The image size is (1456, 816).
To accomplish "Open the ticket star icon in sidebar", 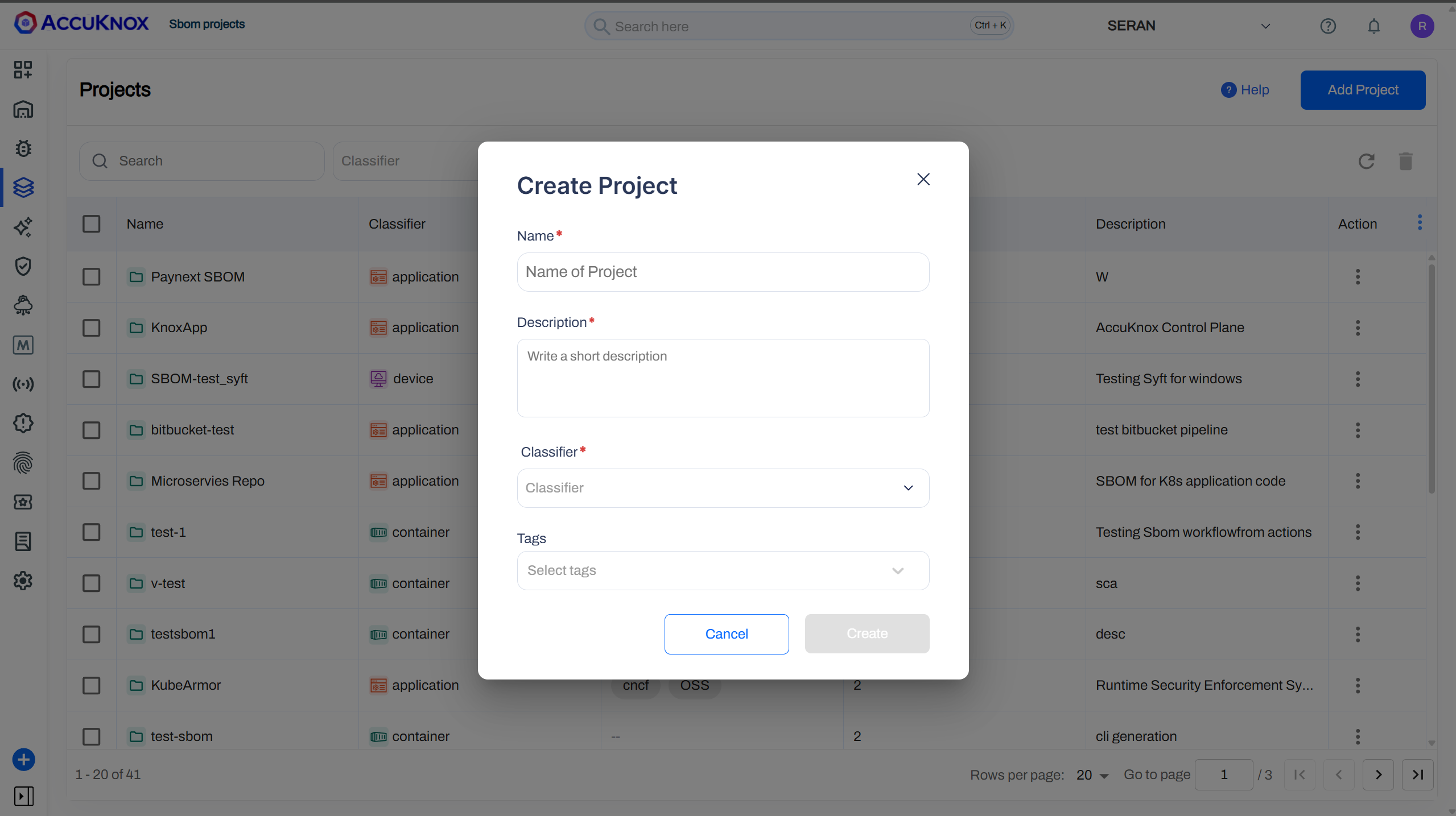I will click(23, 502).
